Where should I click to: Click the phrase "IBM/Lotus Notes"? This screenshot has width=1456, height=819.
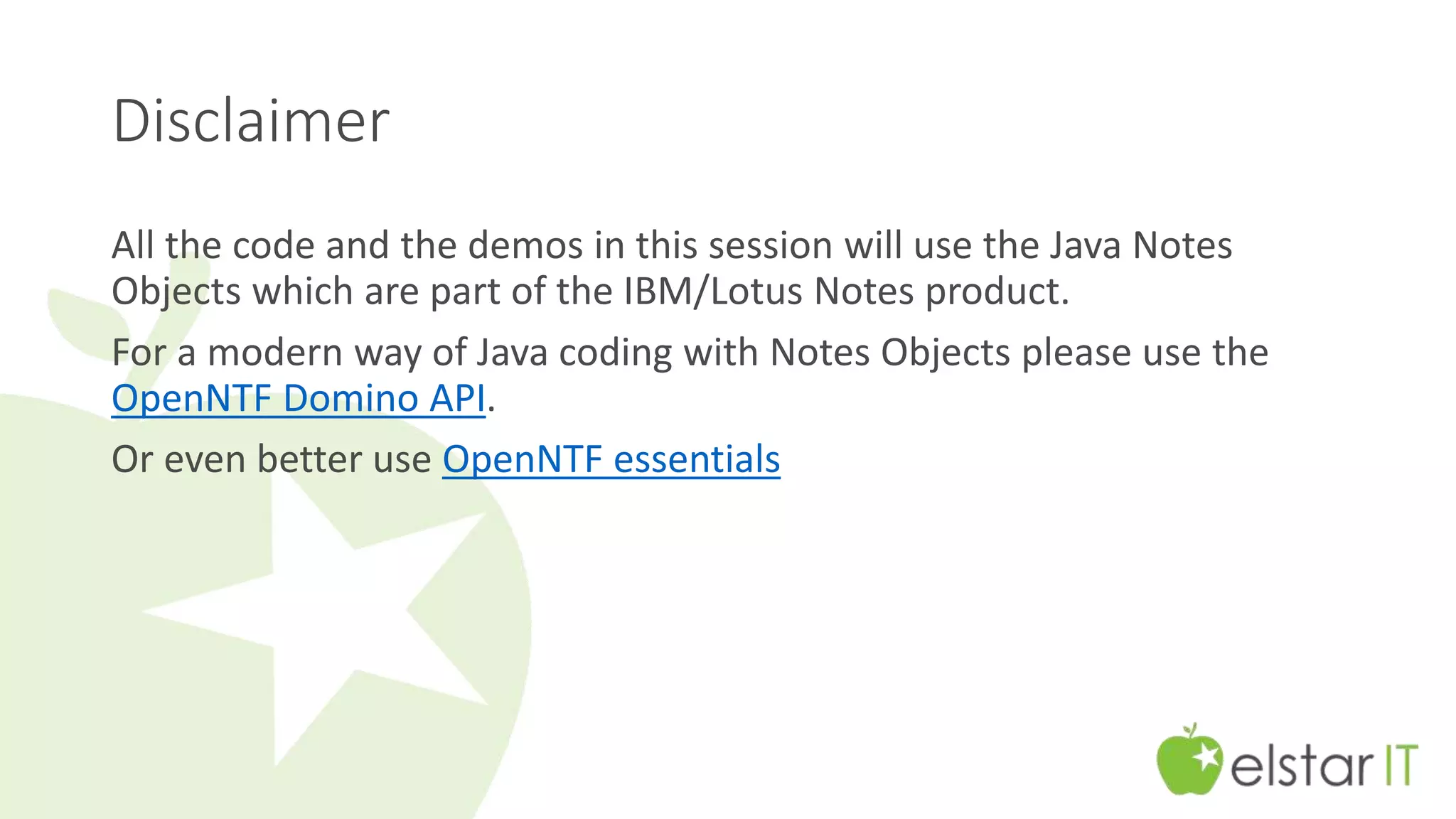tap(769, 291)
